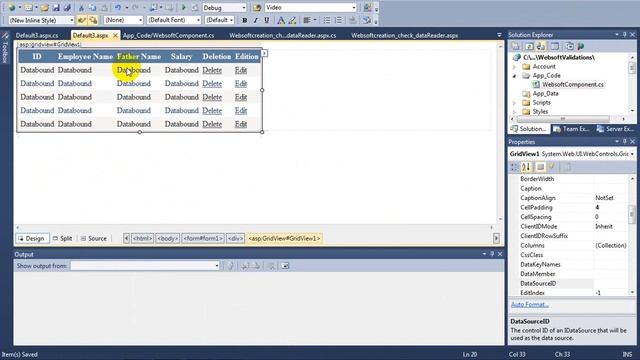Select <form#form1> breadcrumb tag
The width and height of the screenshot is (640, 360).
tap(203, 238)
